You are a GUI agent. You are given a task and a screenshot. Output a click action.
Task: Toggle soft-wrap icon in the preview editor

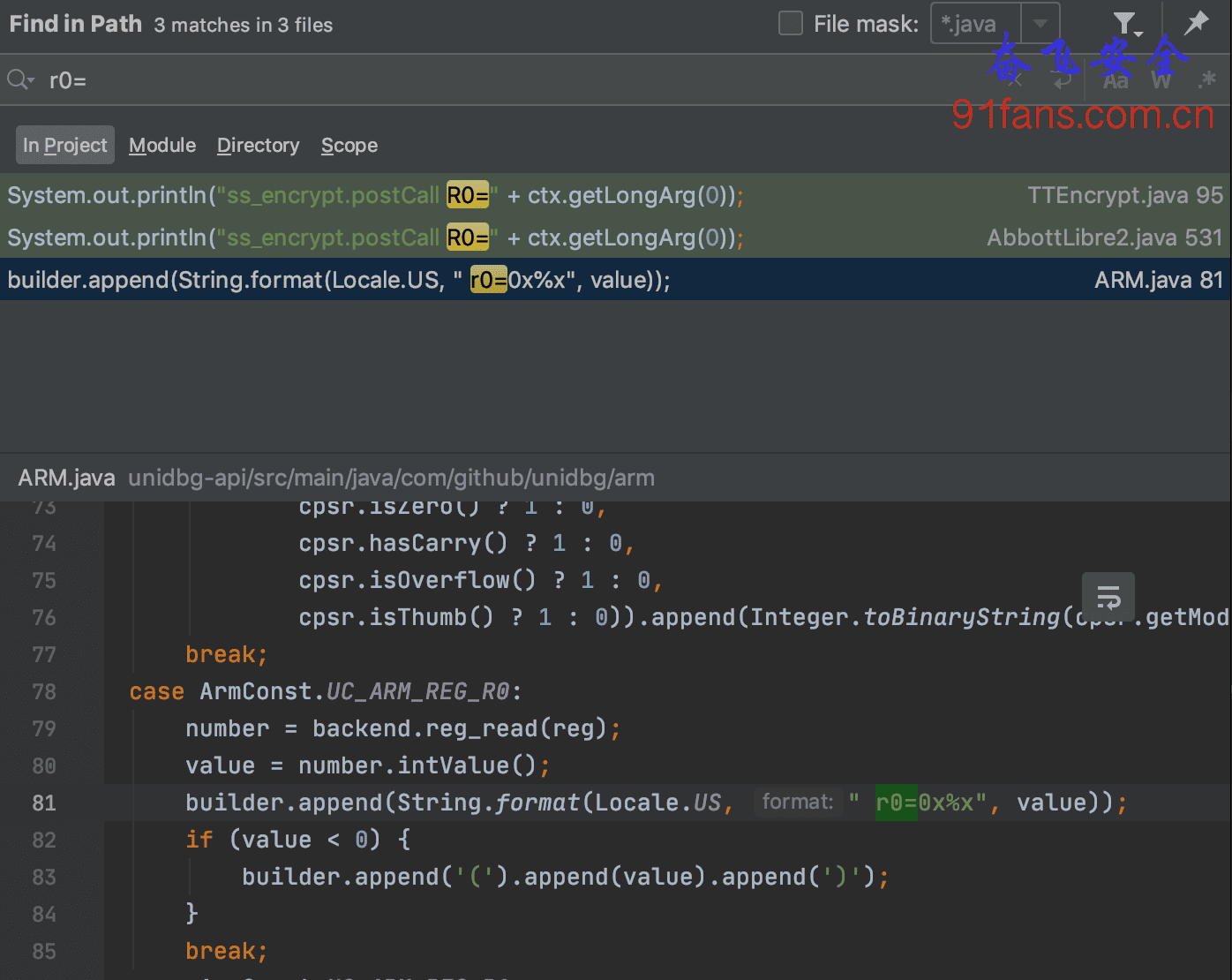(x=1108, y=598)
